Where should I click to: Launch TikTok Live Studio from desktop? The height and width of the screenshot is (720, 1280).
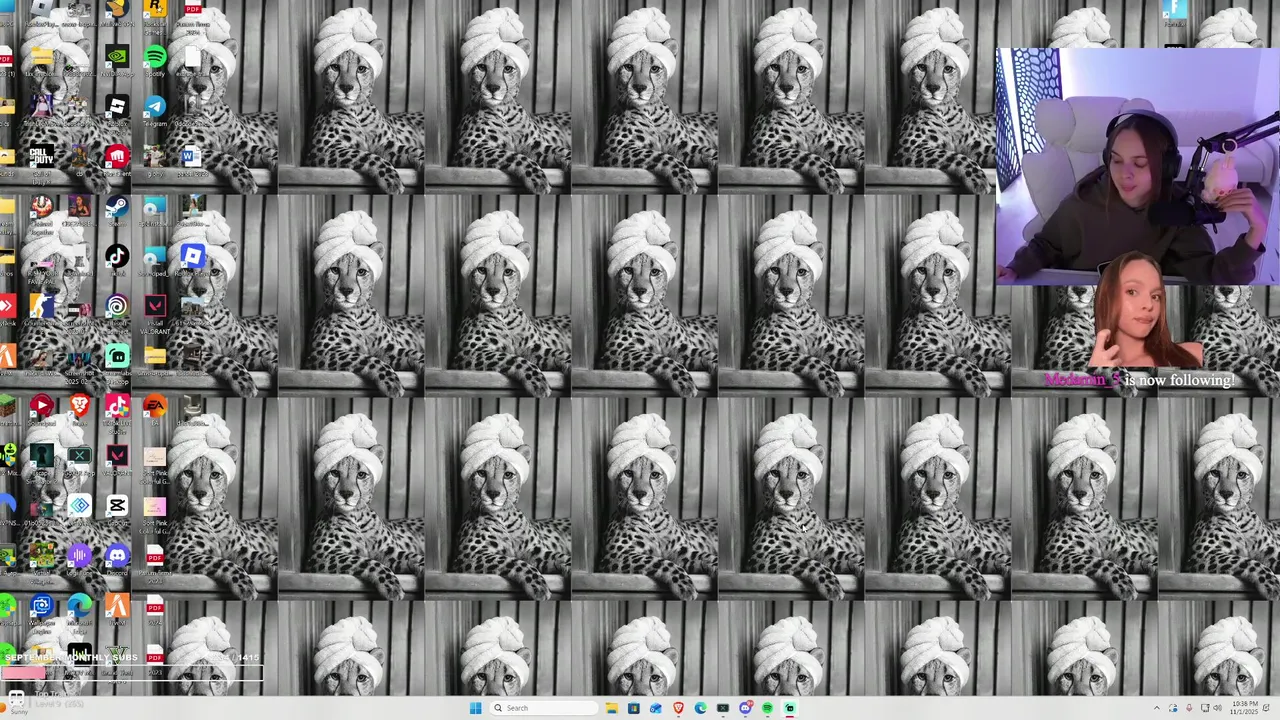click(x=117, y=405)
